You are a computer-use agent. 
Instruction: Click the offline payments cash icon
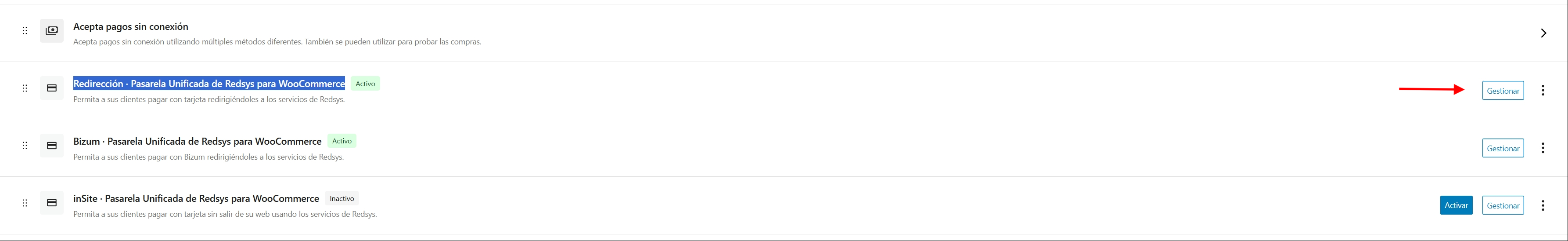click(x=52, y=30)
